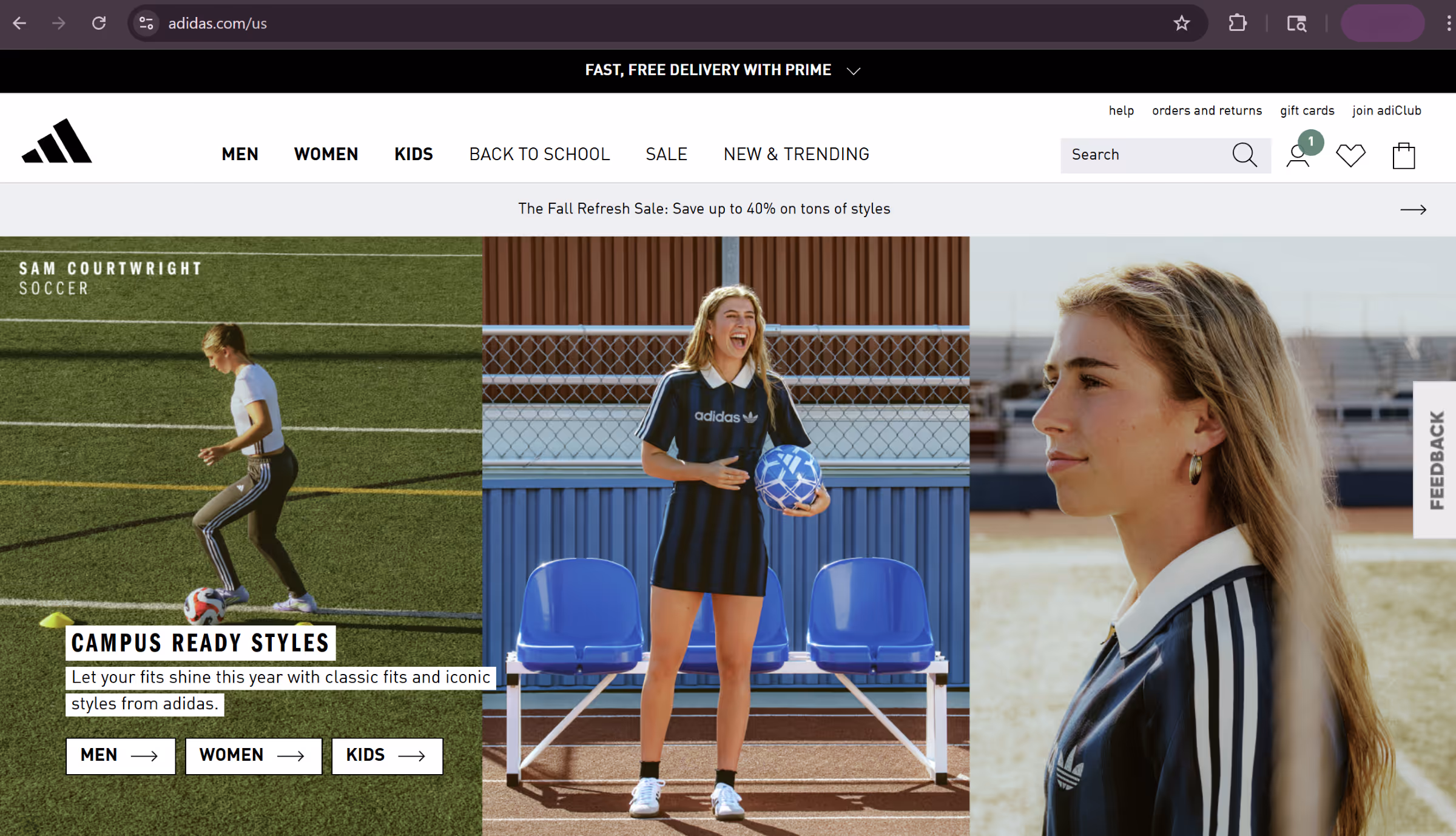The image size is (1456, 836).
Task: Open the shopping bag icon
Action: 1403,155
